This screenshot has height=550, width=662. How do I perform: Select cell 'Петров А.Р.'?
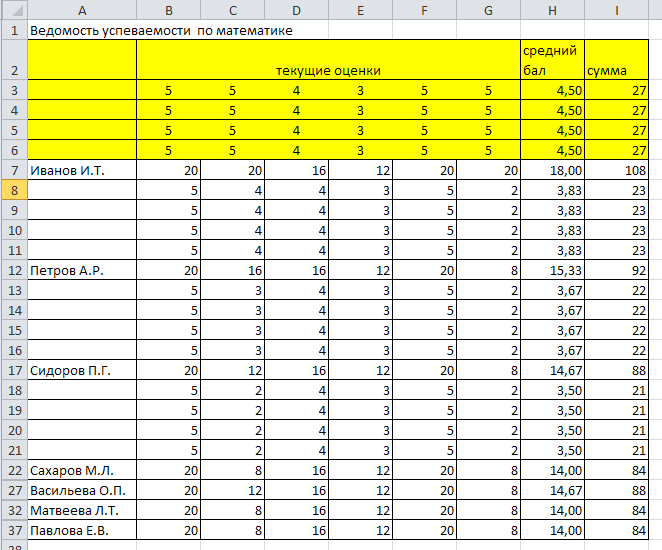click(x=82, y=270)
